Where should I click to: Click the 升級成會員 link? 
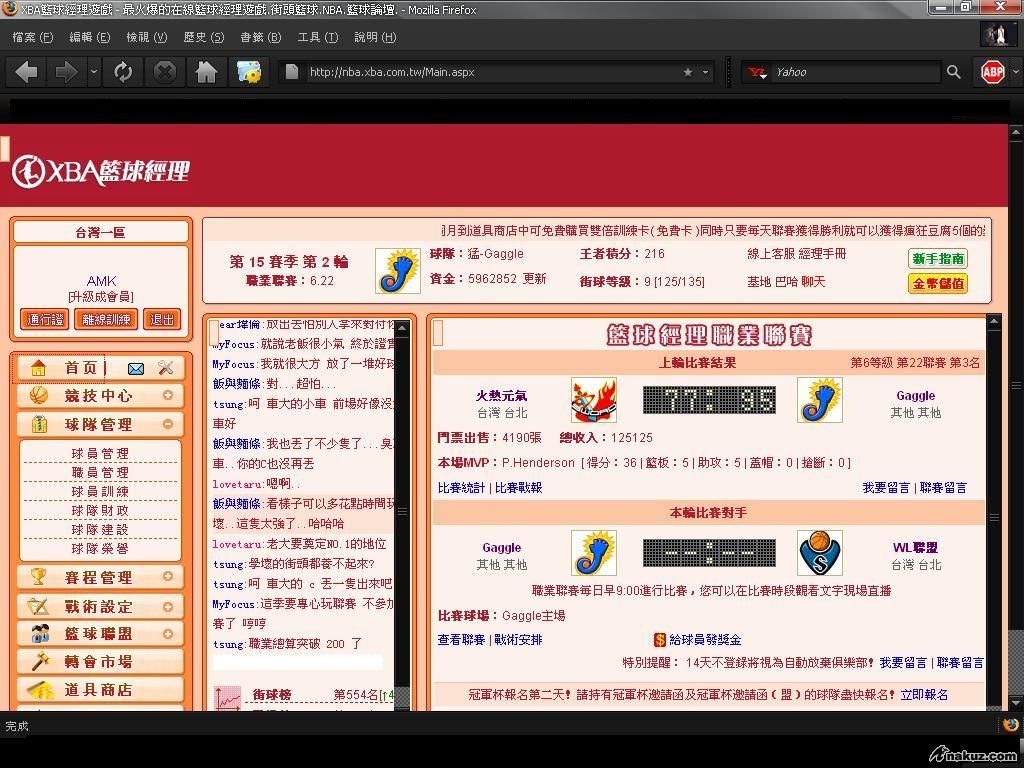click(x=101, y=297)
